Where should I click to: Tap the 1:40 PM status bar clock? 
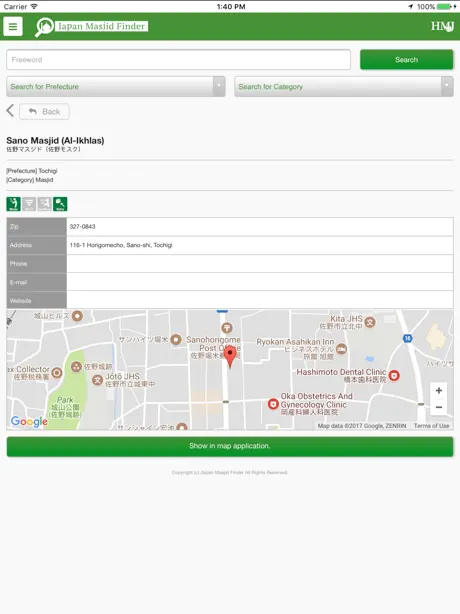tap(231, 7)
